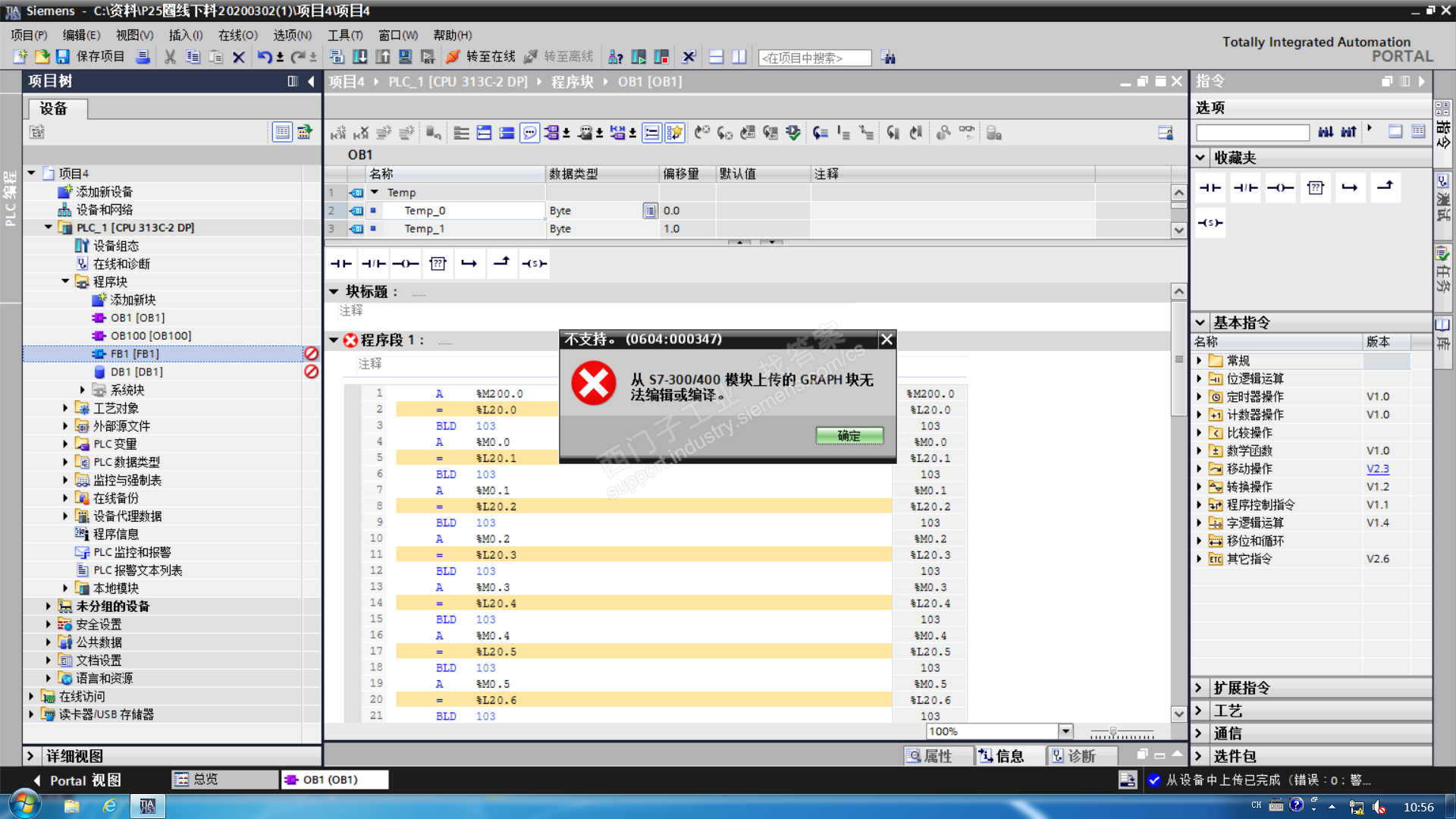Image resolution: width=1456 pixels, height=819 pixels.
Task: Click the 确定 button in error dialog
Action: [849, 435]
